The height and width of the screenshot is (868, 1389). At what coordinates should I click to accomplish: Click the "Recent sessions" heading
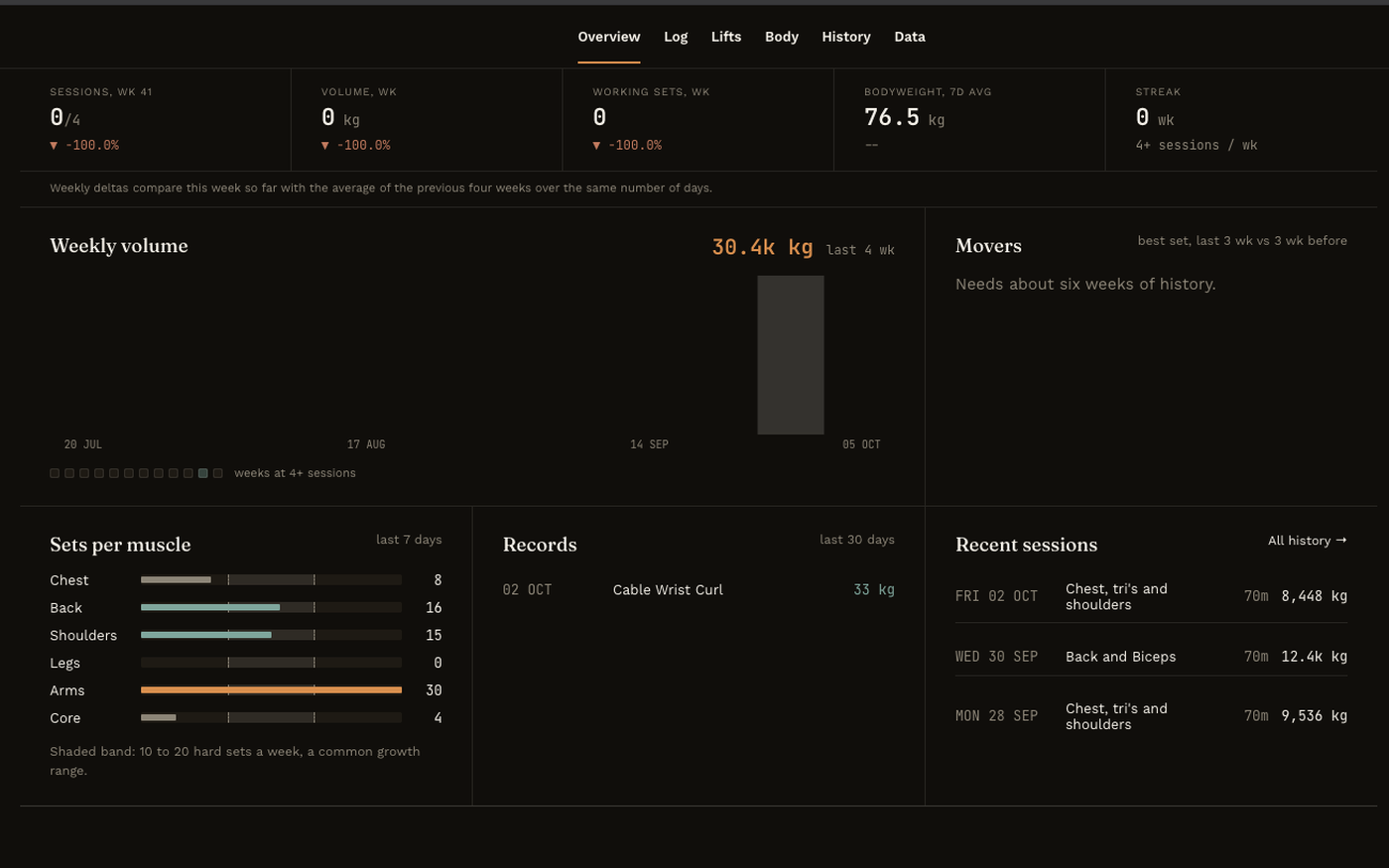point(1026,545)
